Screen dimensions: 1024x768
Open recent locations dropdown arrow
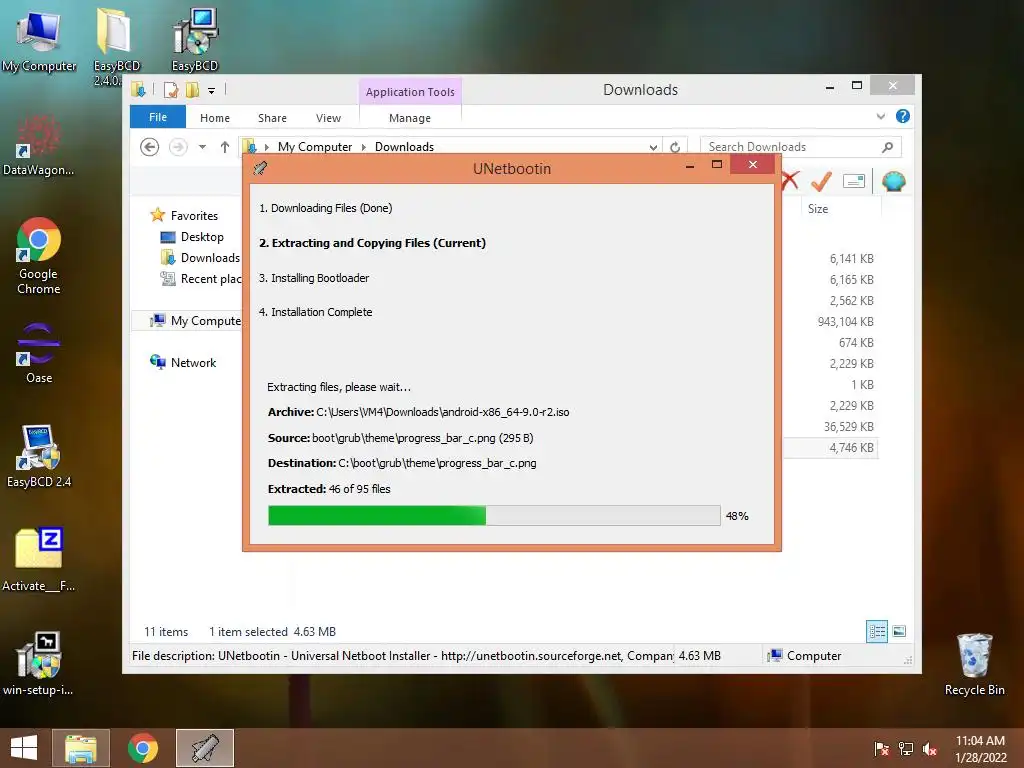click(202, 147)
